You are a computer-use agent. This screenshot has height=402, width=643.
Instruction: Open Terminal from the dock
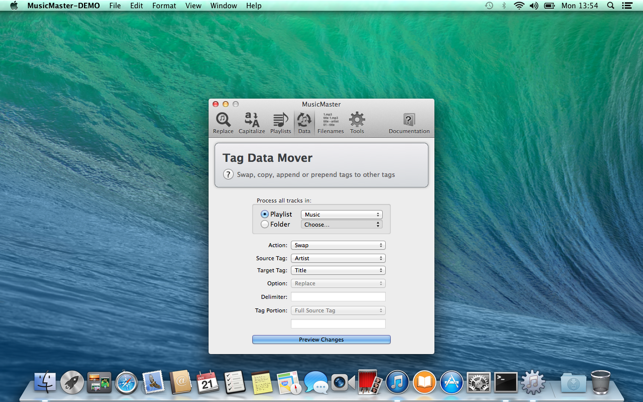[x=506, y=382]
